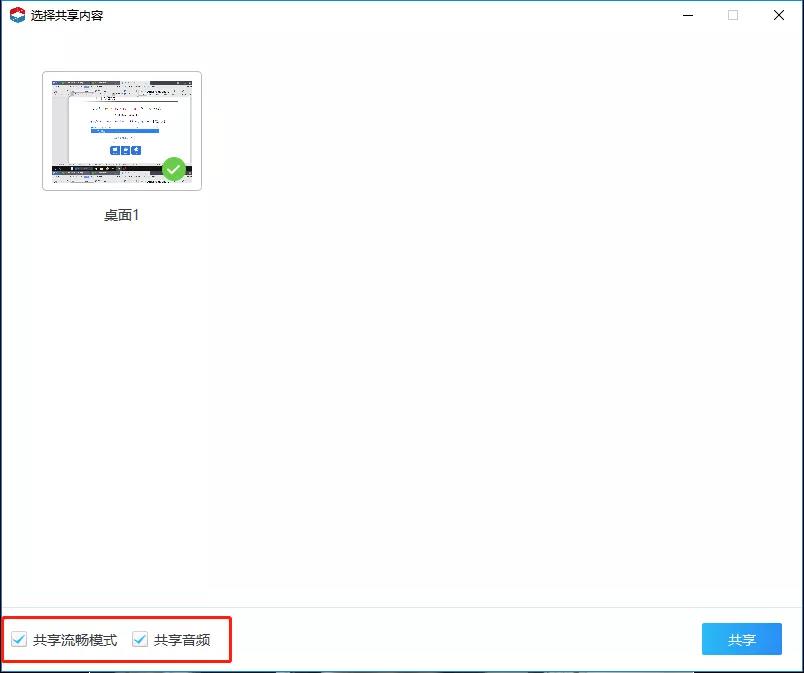Click the 桌面1 label under the thumbnail
This screenshot has width=804, height=673.
[x=121, y=215]
